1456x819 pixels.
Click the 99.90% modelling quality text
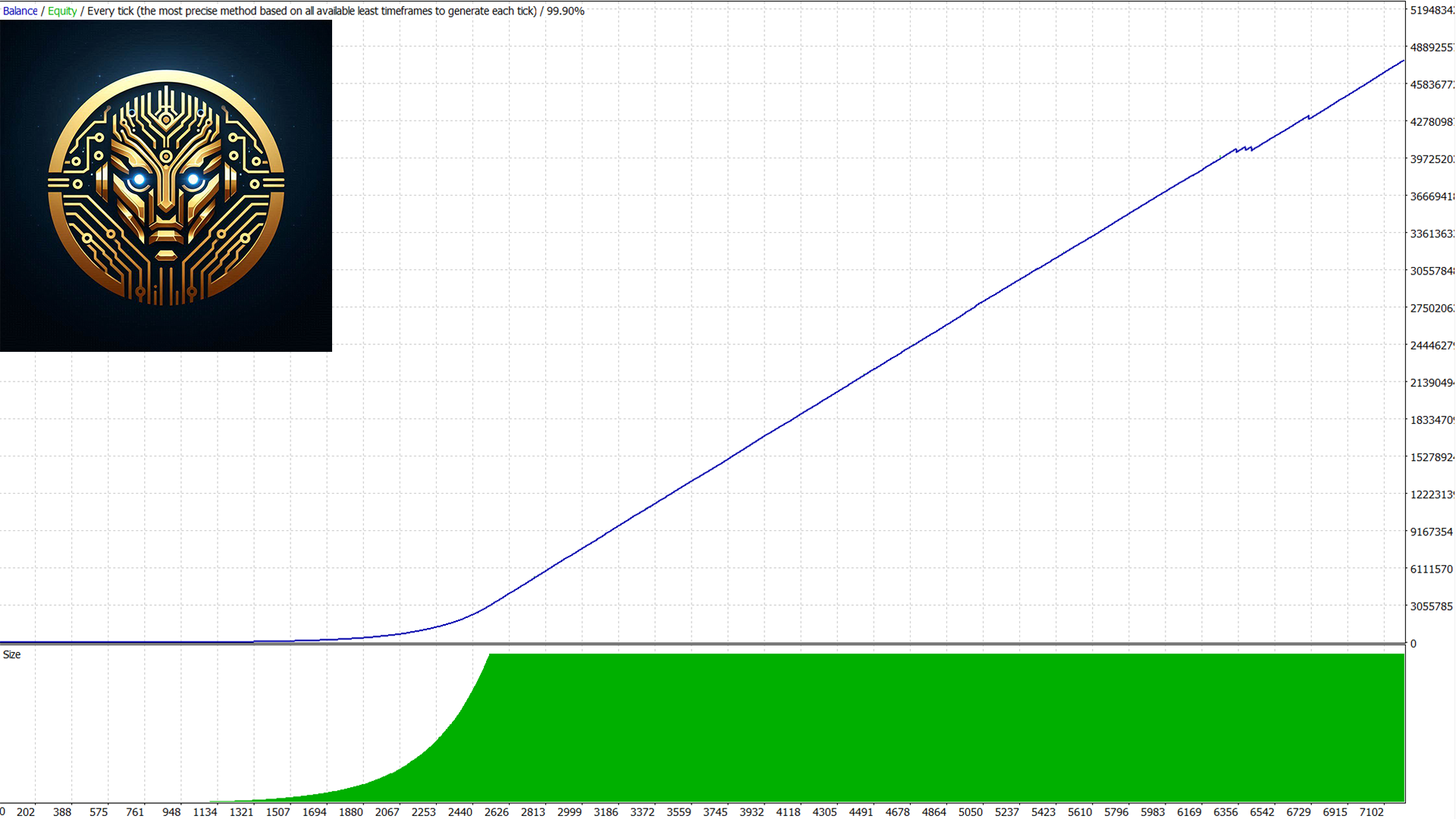coord(566,11)
